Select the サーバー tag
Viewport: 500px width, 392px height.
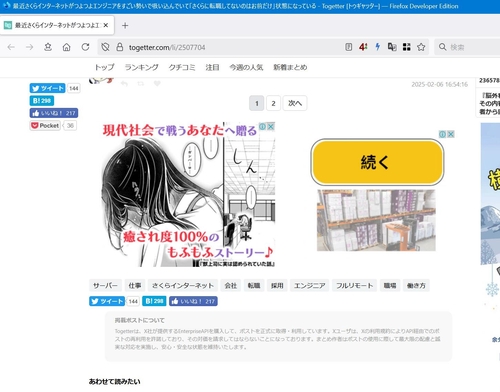105,286
